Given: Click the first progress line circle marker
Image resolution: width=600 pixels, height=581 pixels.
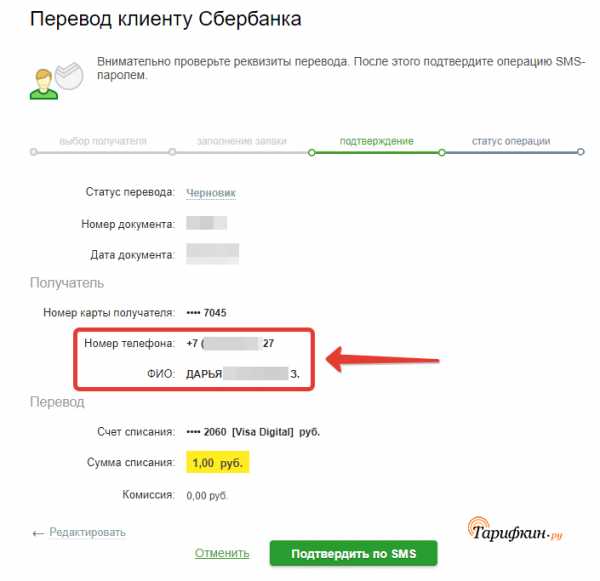Looking at the screenshot, I should 34,152.
